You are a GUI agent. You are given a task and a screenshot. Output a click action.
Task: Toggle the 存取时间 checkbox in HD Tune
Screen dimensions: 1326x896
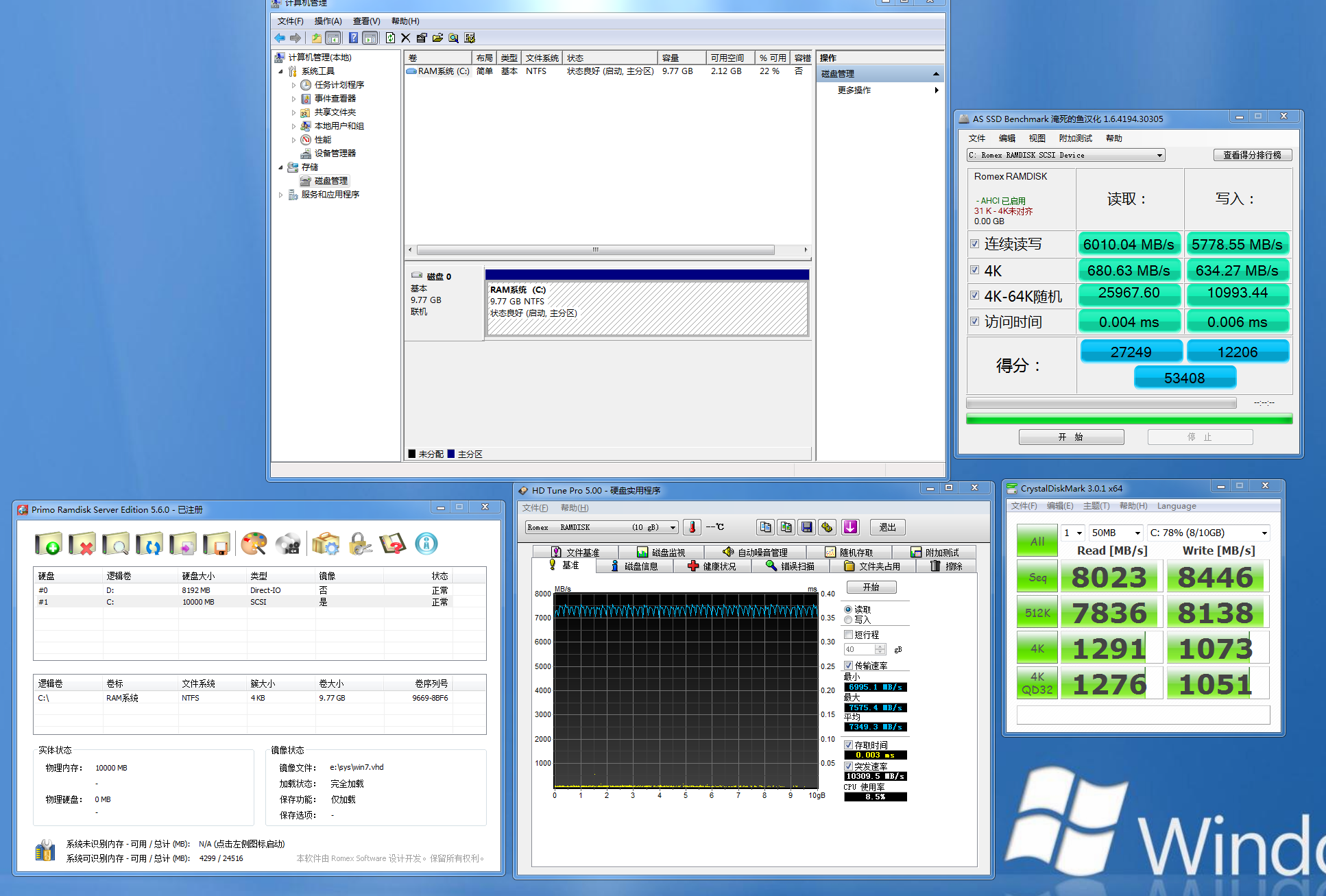(x=848, y=745)
